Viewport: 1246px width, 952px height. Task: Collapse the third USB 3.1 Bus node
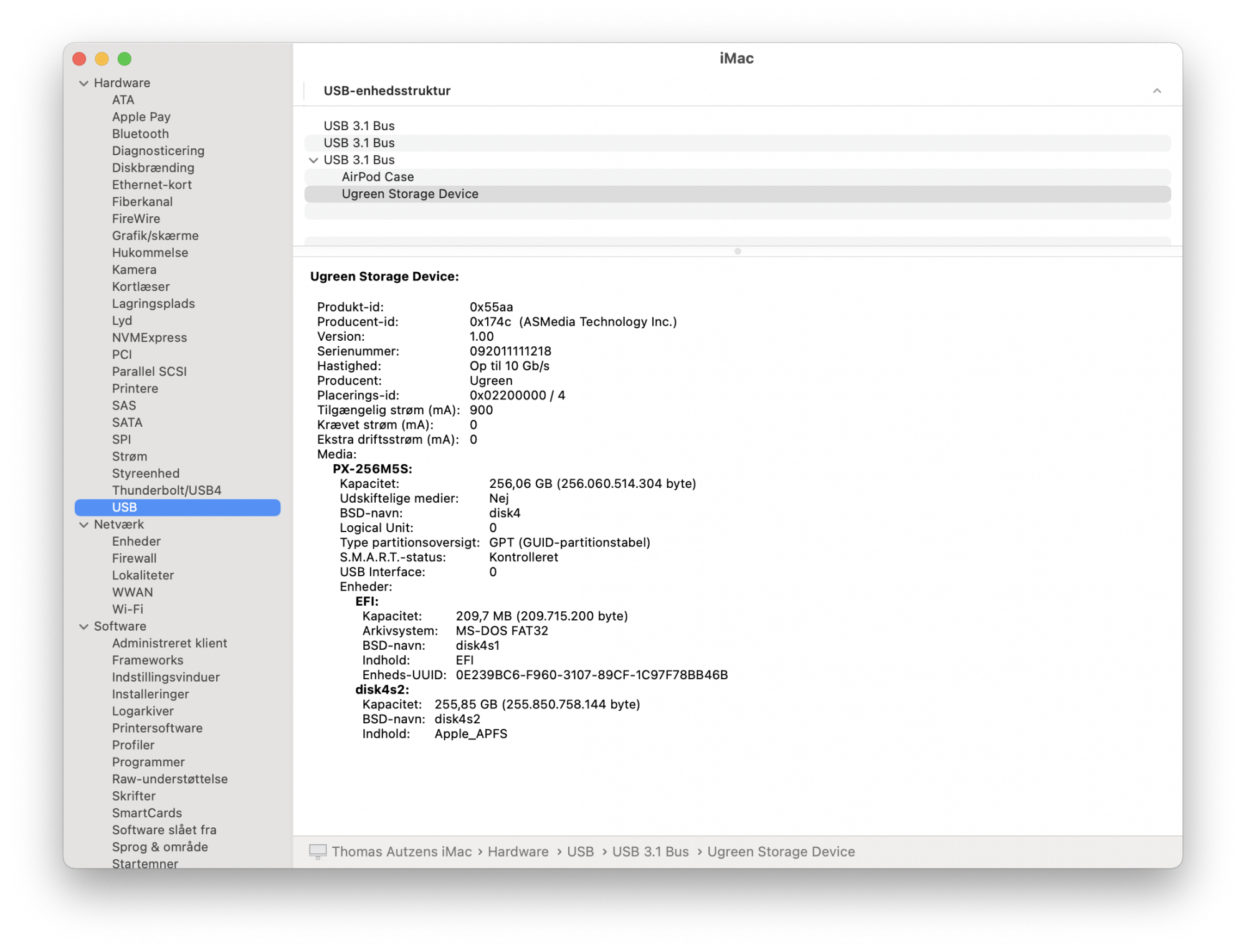(313, 160)
